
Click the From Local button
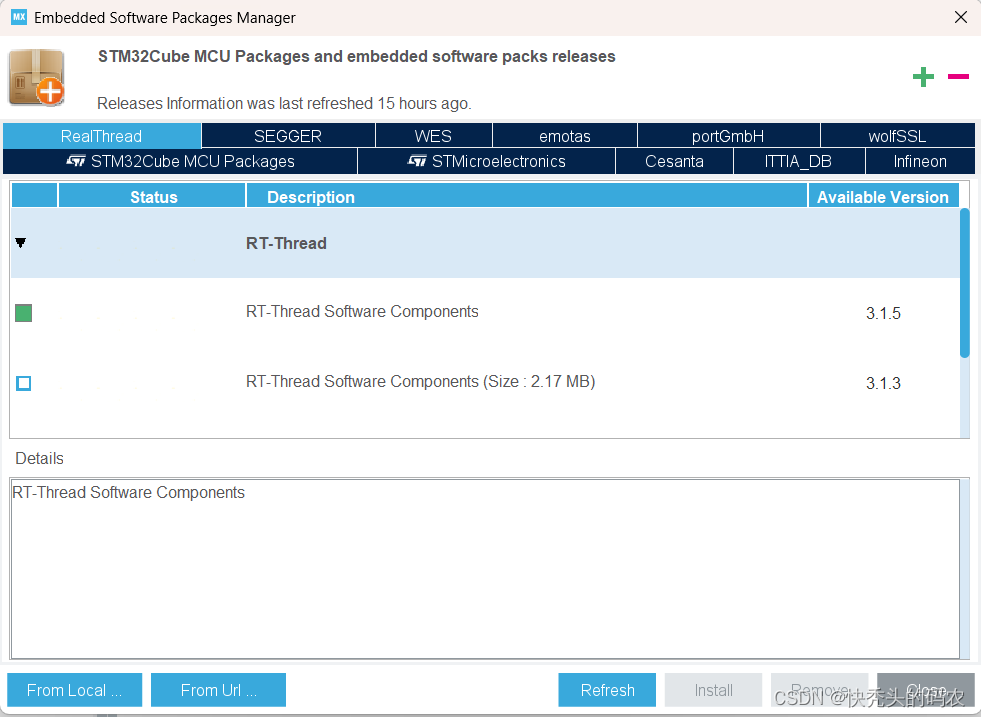pyautogui.click(x=74, y=690)
